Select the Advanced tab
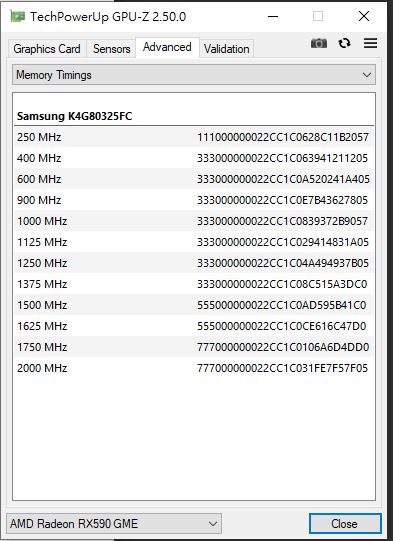 pos(167,47)
